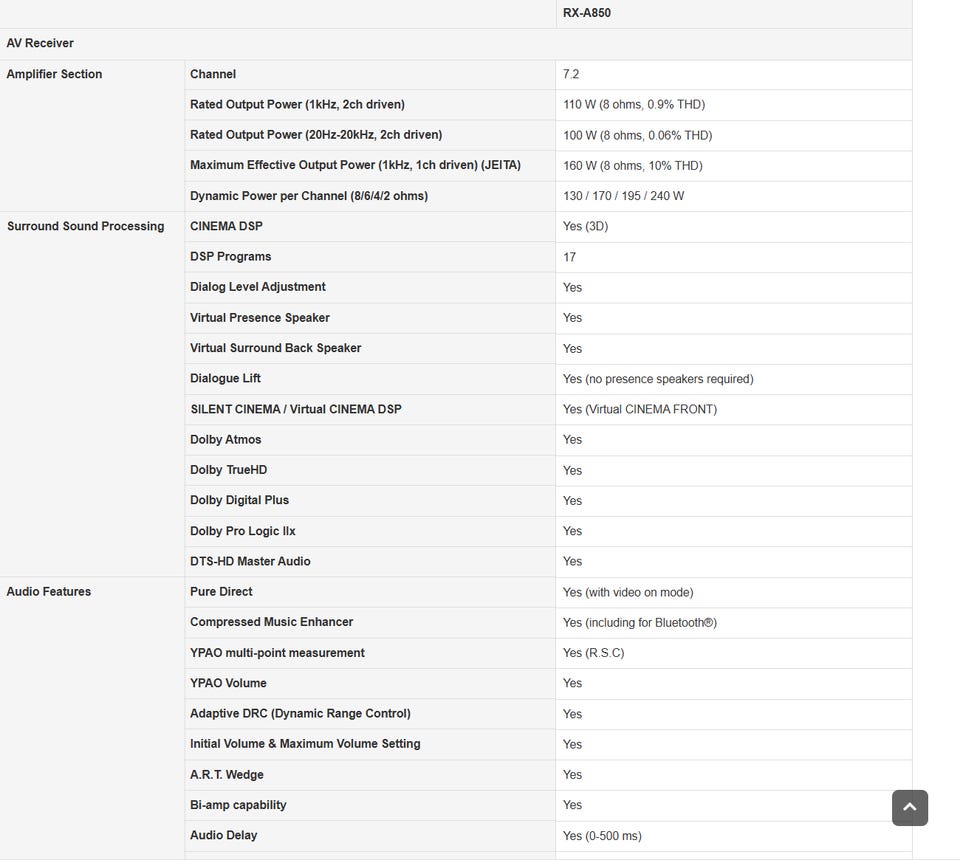The image size is (960, 860).
Task: Select 110 W (8 ohms, 0.9% THD) value
Action: (x=634, y=105)
